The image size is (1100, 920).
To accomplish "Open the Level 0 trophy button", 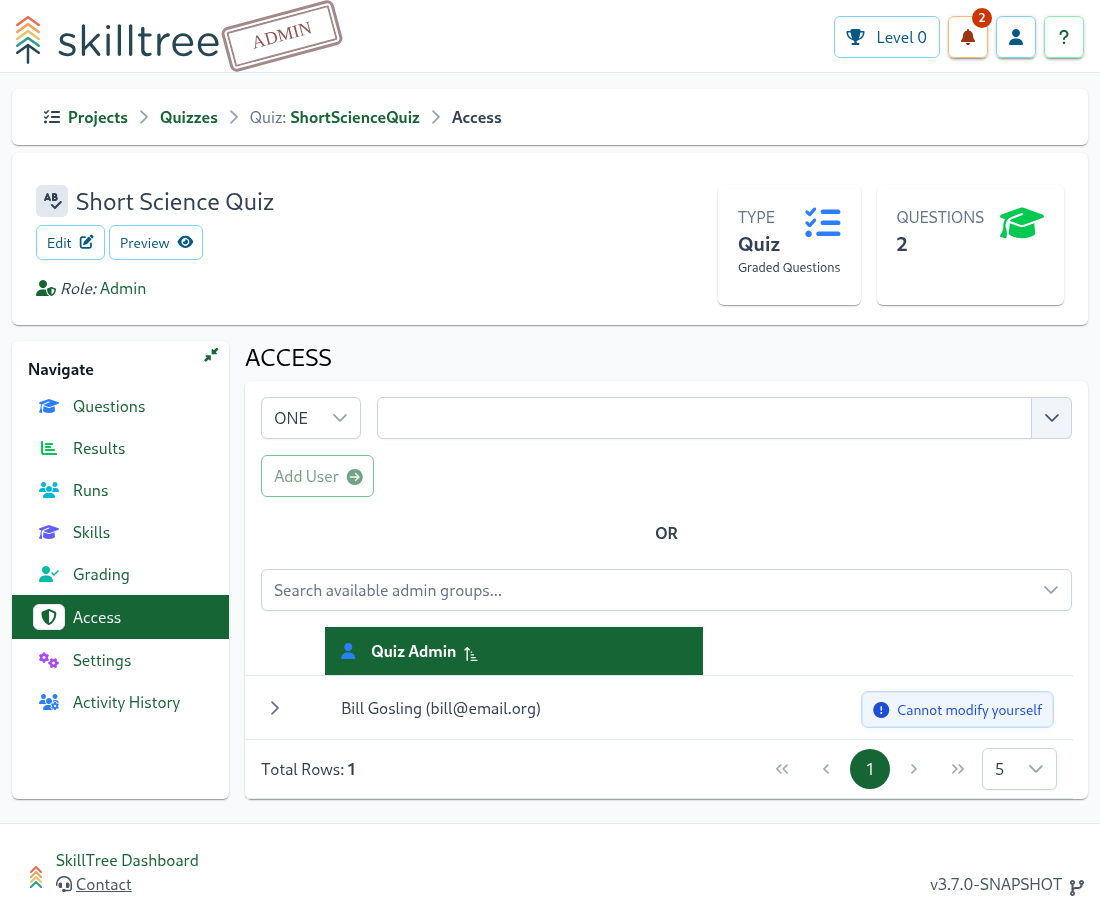I will pos(887,37).
